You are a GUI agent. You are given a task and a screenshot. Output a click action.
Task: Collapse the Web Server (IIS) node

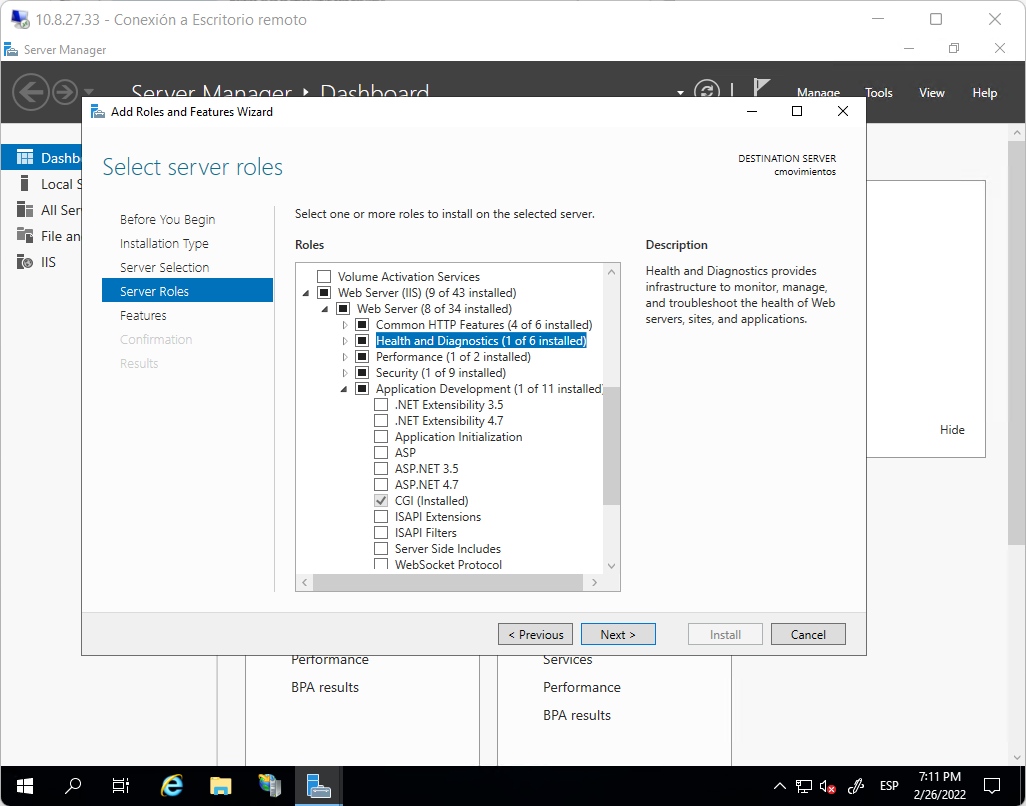tap(306, 292)
